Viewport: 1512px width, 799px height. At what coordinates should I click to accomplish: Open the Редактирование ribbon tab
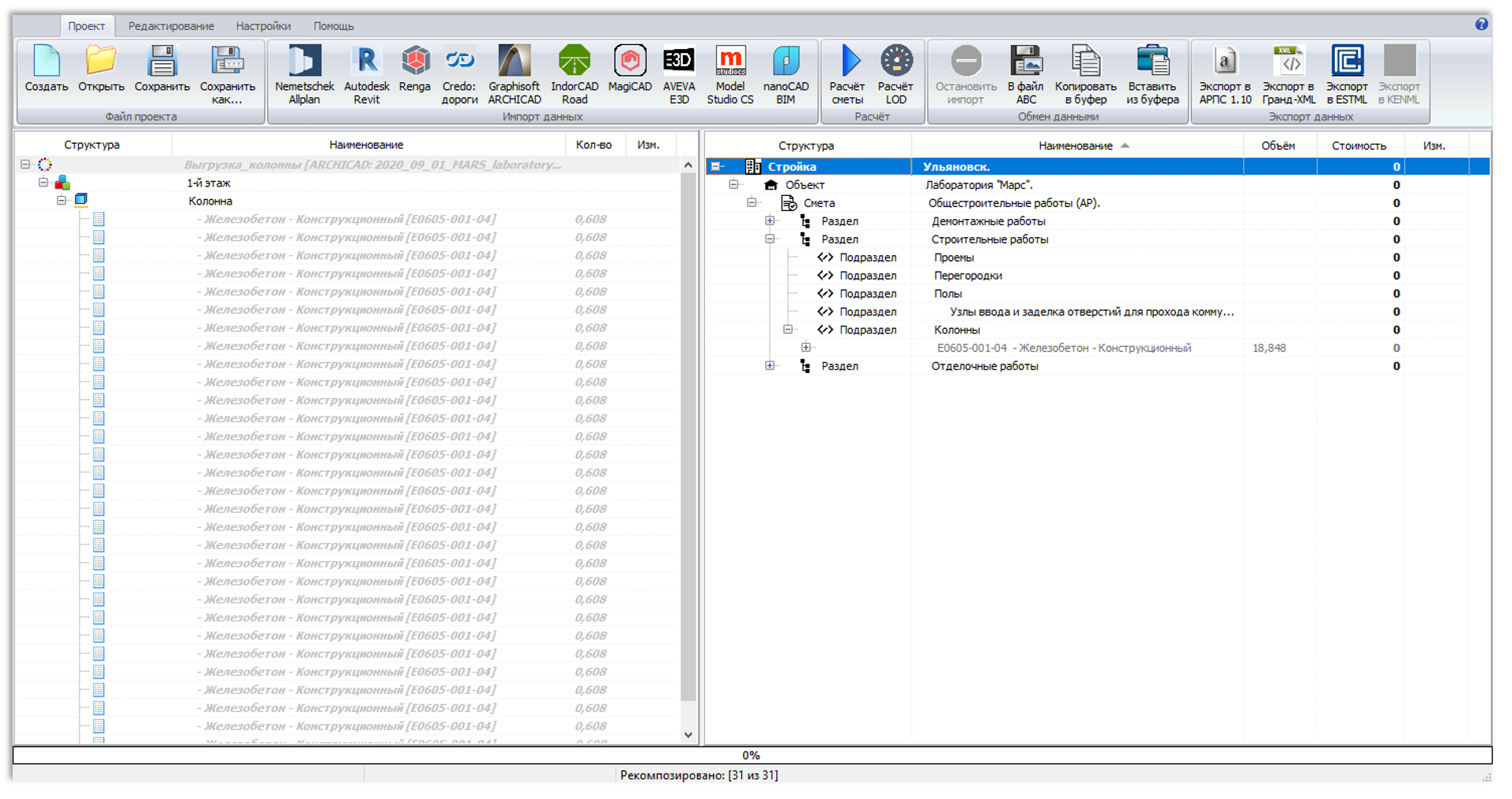coord(171,26)
